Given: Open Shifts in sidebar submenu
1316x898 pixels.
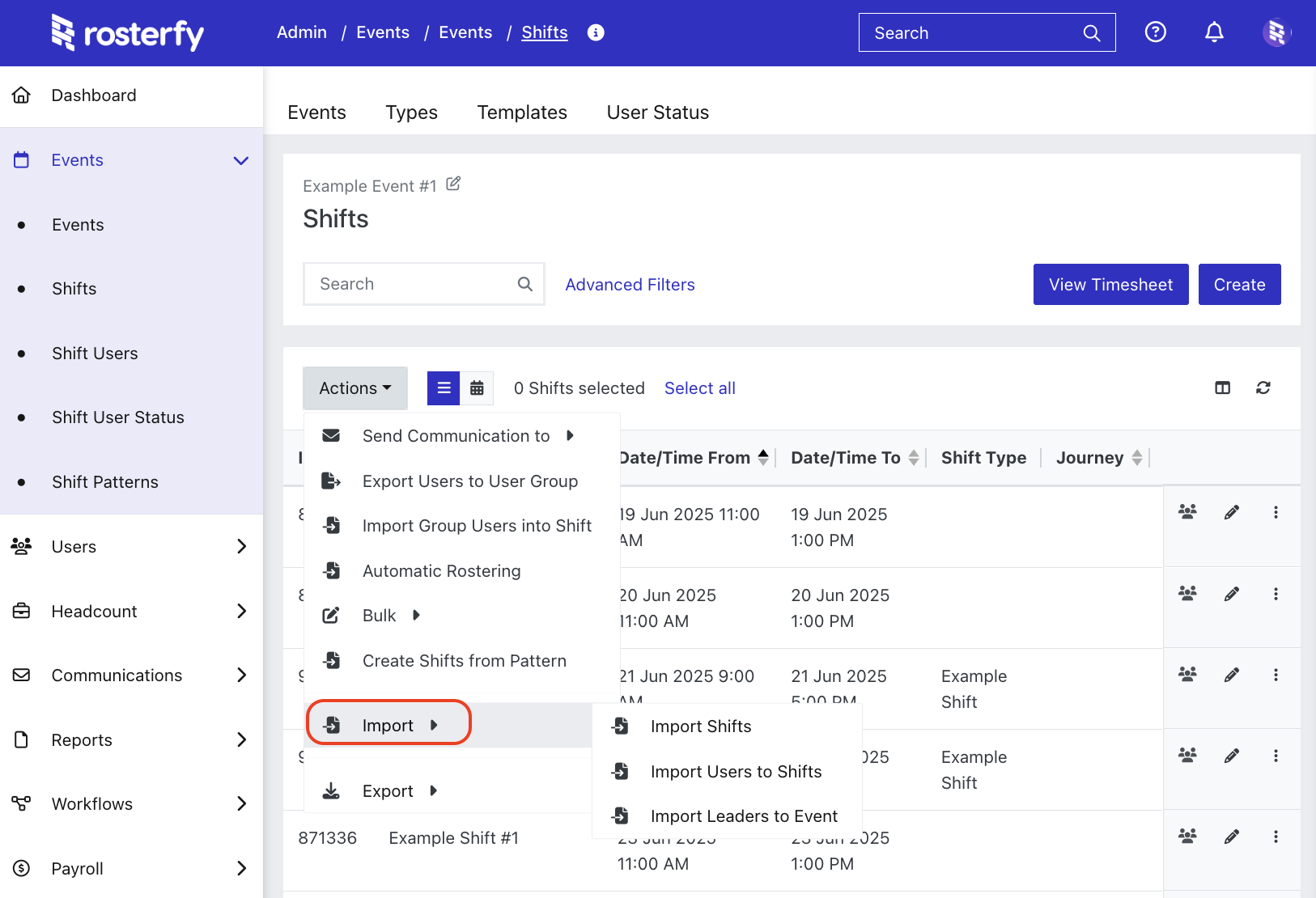Looking at the screenshot, I should [x=74, y=289].
